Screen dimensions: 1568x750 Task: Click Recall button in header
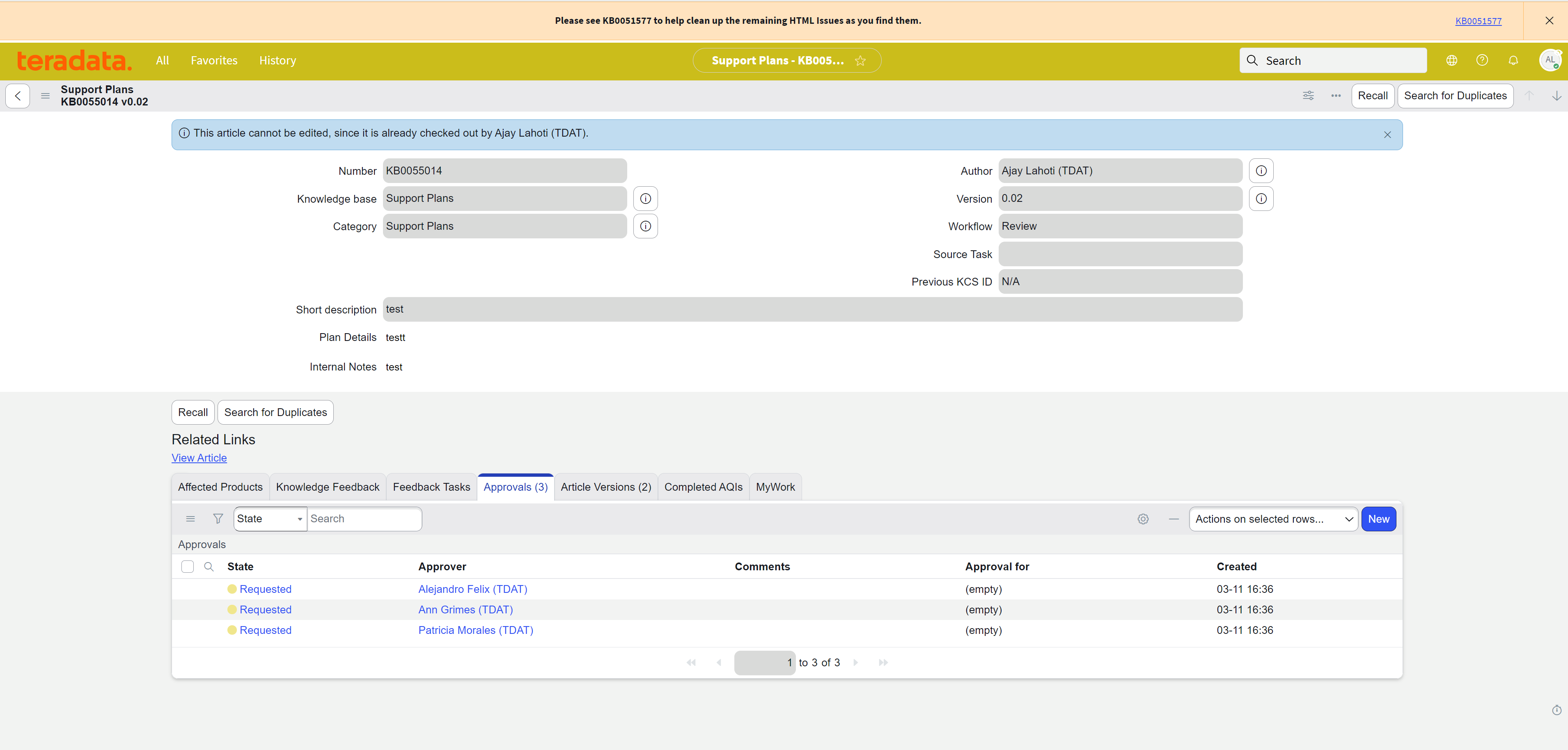[1373, 96]
